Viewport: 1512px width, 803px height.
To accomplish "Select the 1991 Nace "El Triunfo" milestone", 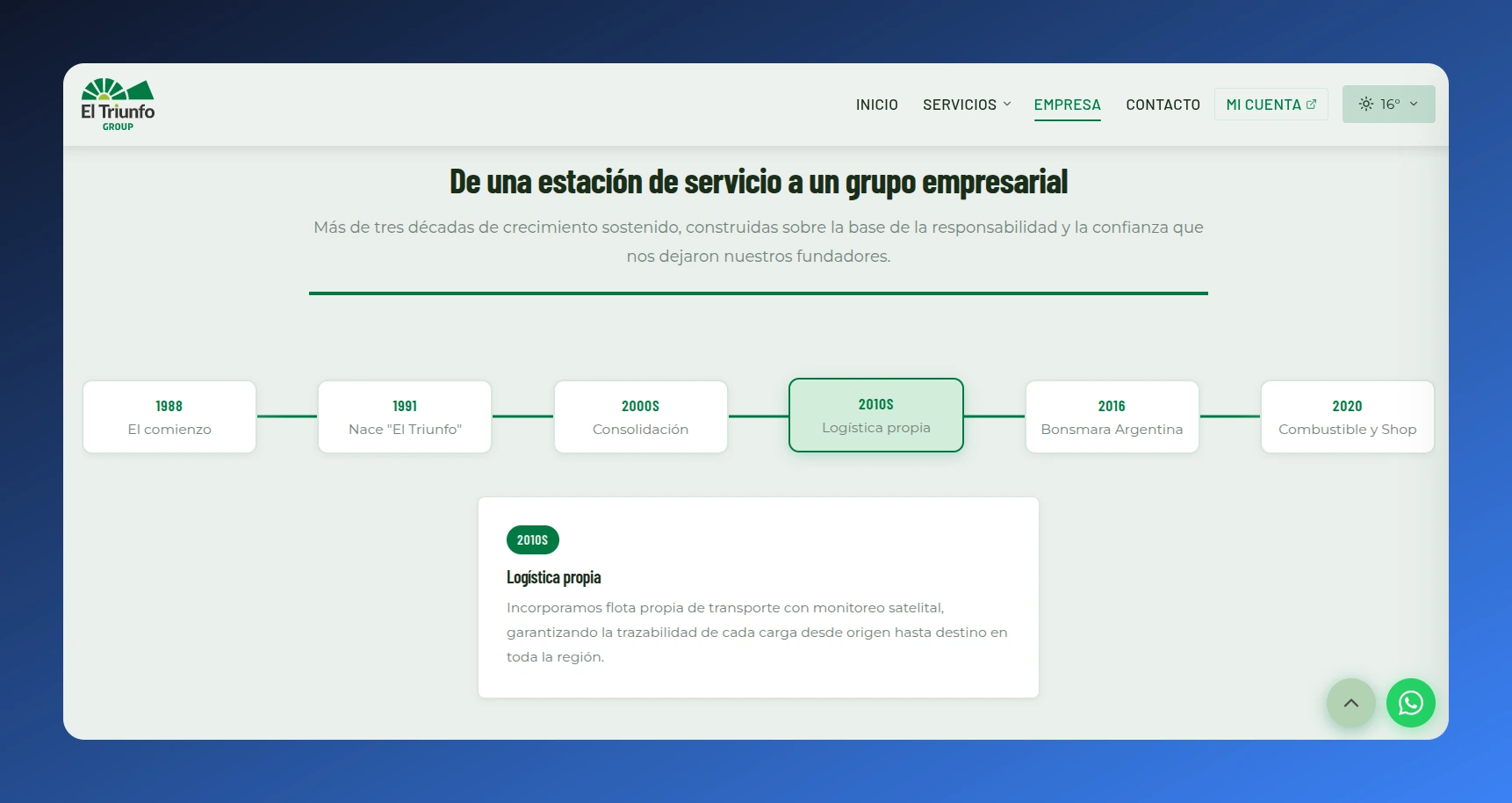I will [405, 416].
